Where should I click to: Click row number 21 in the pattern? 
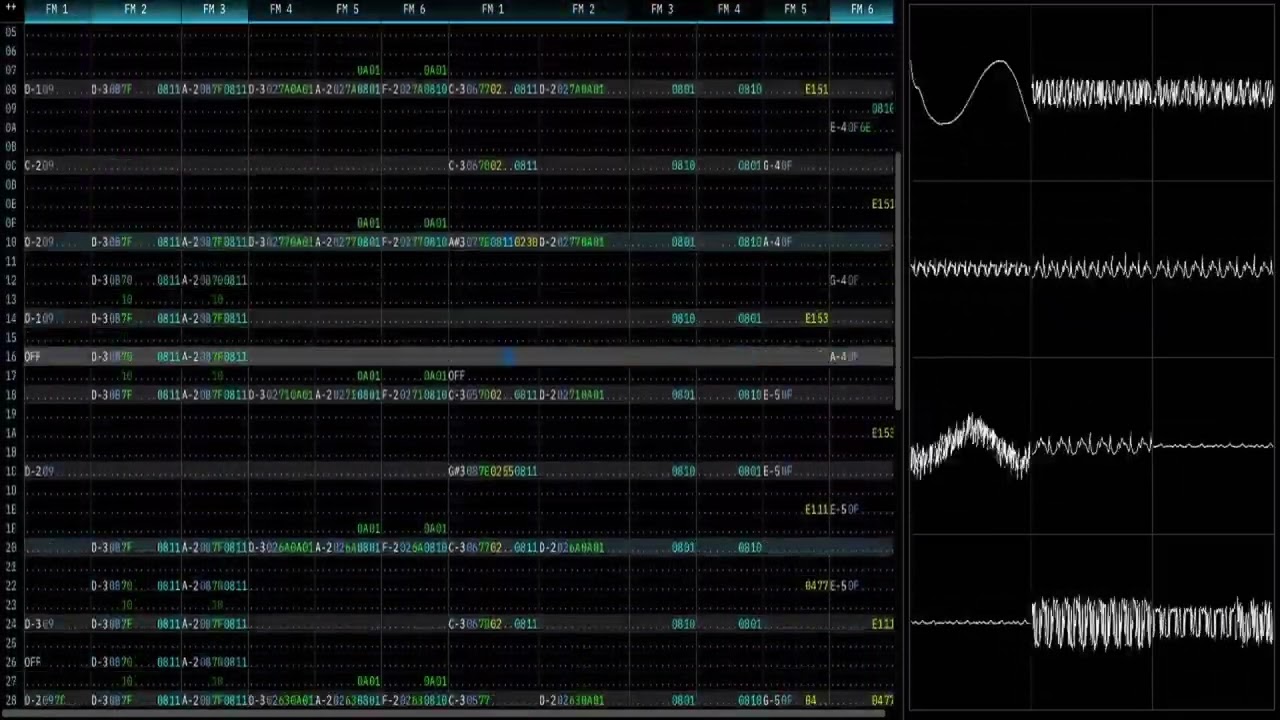pos(11,567)
